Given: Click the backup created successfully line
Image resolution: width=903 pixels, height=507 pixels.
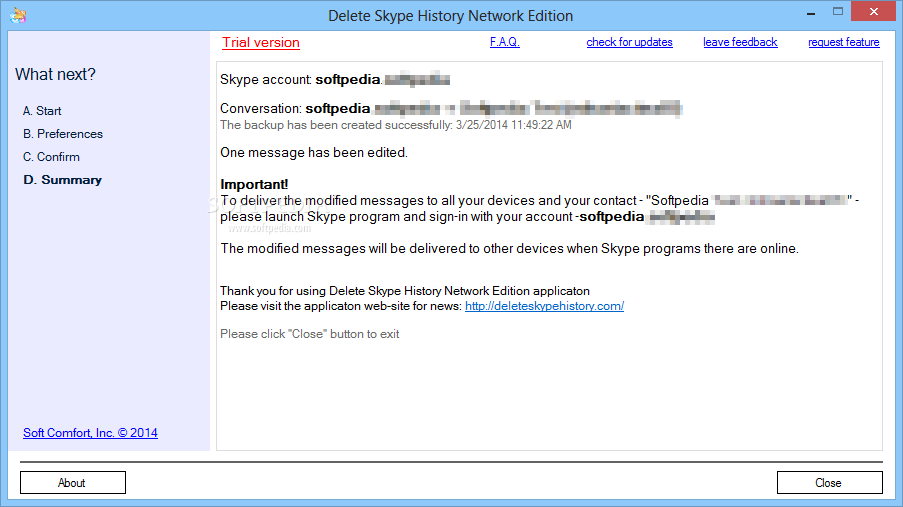Looking at the screenshot, I should (396, 125).
